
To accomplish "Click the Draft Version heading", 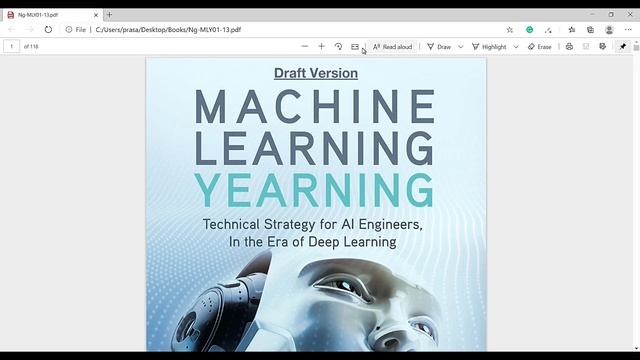I will click(x=316, y=73).
